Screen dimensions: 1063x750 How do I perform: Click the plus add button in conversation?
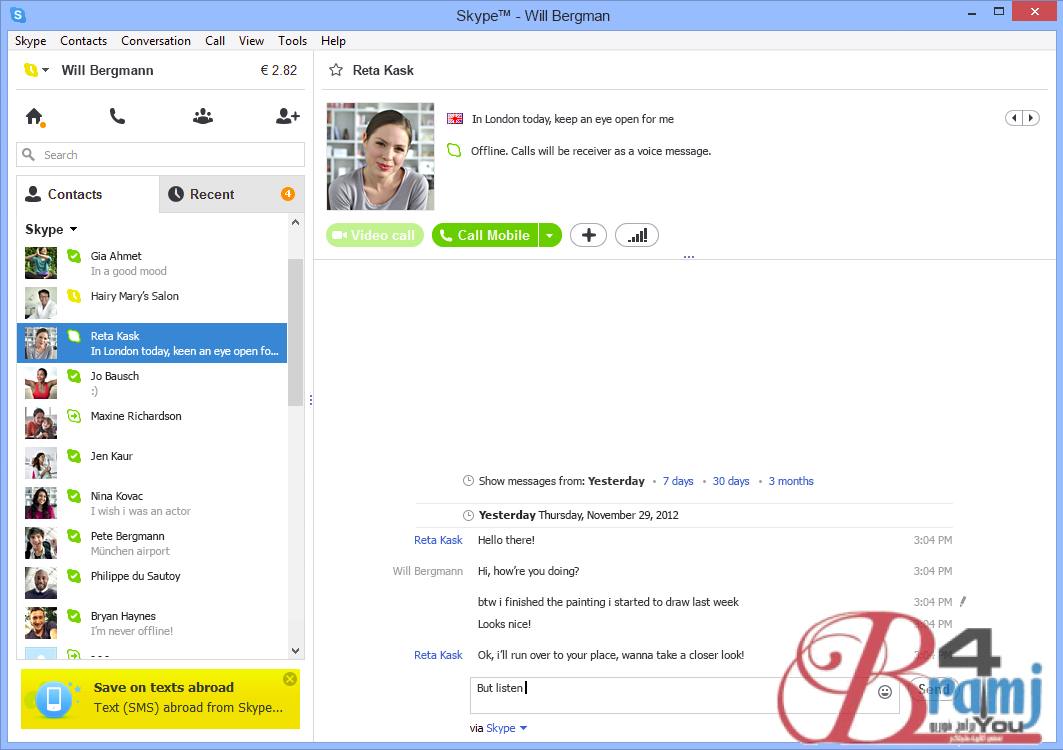pyautogui.click(x=588, y=235)
